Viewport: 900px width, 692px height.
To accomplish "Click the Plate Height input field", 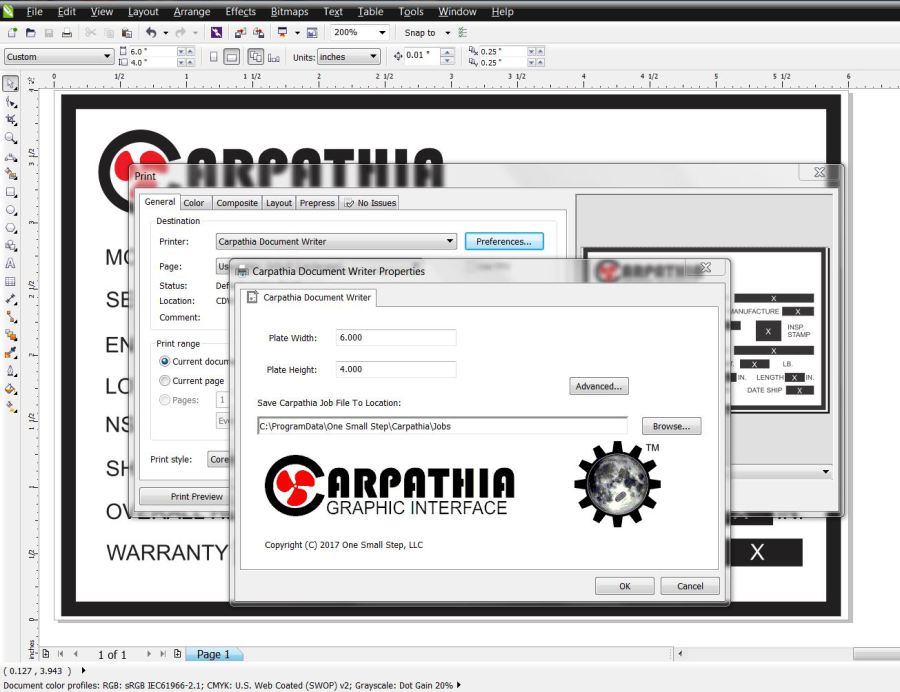I will click(x=396, y=369).
